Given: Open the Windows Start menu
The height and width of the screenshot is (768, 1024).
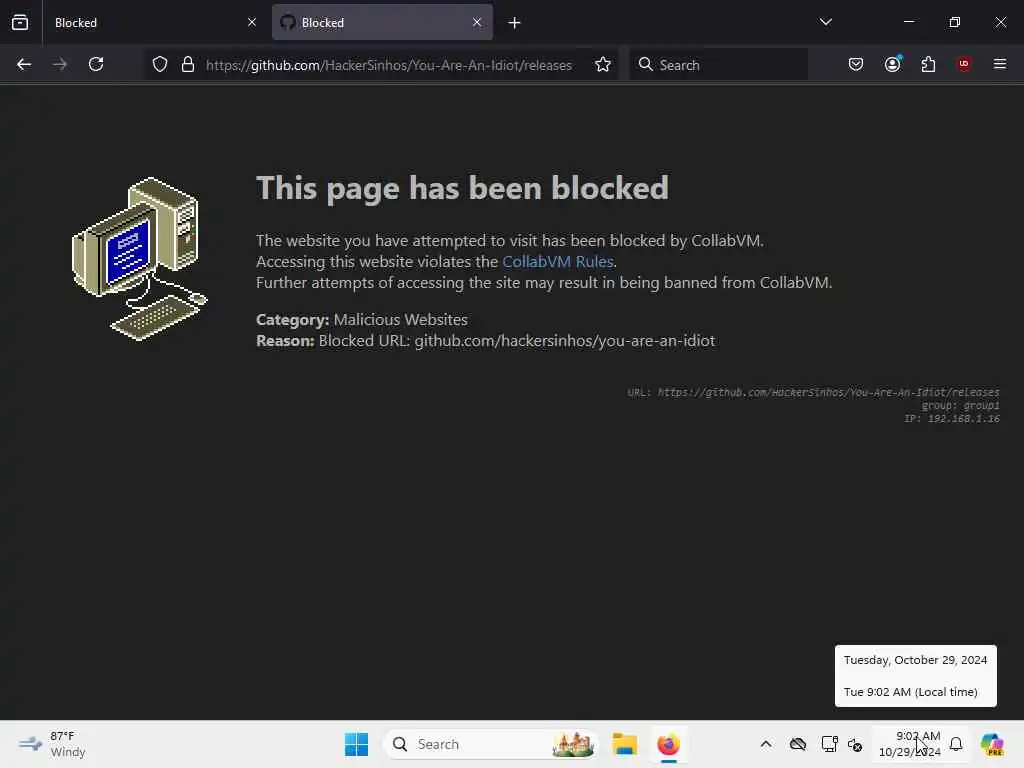Looking at the screenshot, I should (x=357, y=744).
